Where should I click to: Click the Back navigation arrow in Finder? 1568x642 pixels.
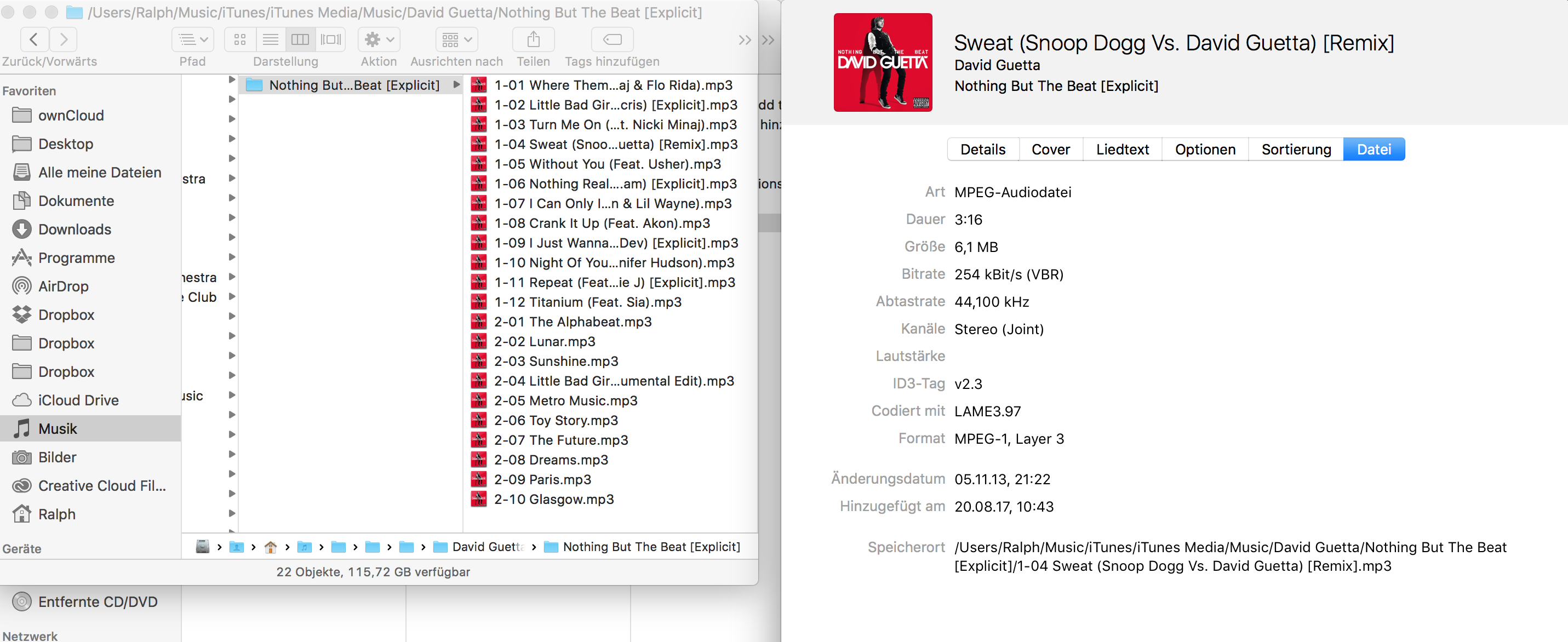pos(34,39)
